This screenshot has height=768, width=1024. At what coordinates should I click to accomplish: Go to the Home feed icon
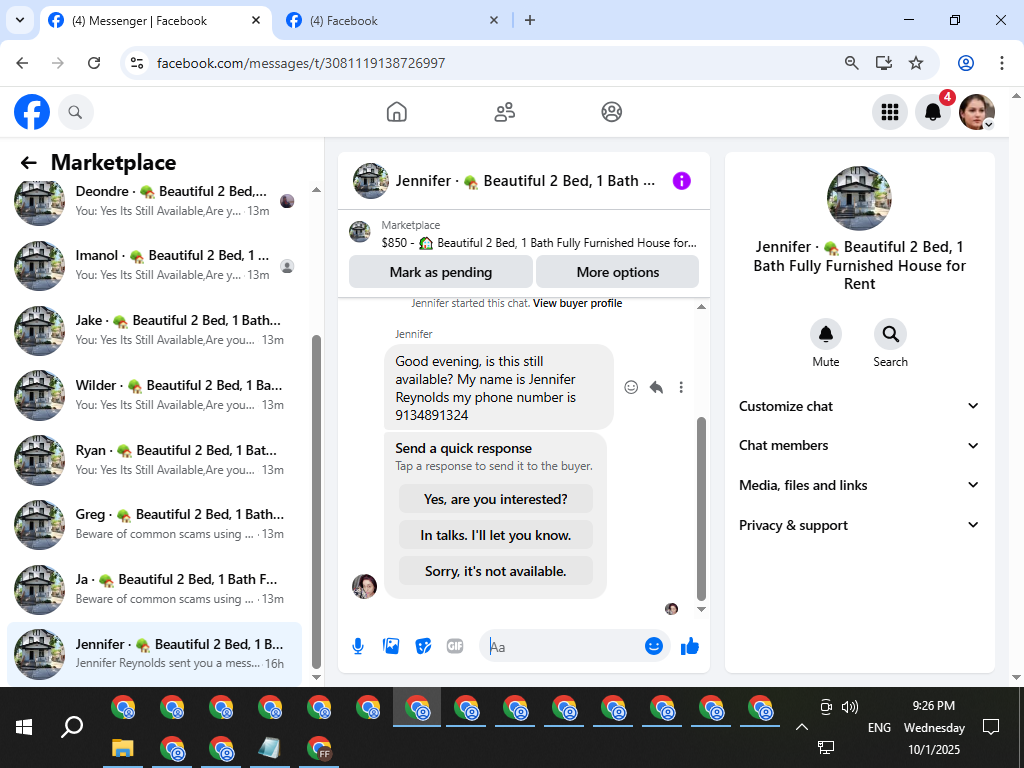tap(396, 112)
